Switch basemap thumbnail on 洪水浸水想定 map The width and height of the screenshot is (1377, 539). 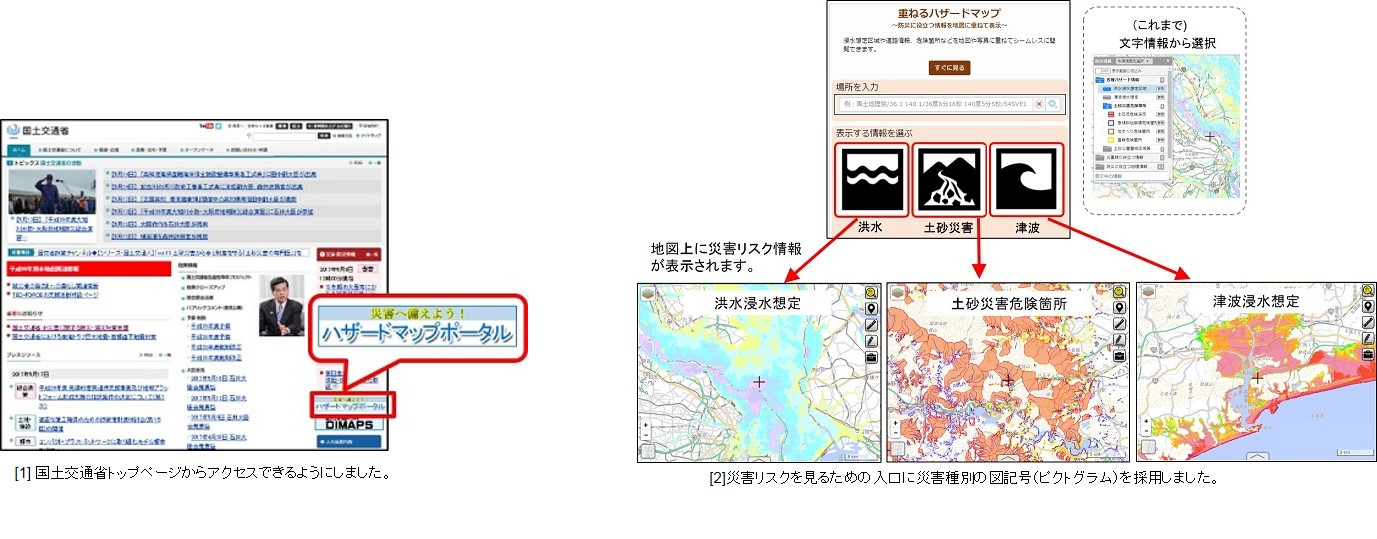[x=648, y=451]
